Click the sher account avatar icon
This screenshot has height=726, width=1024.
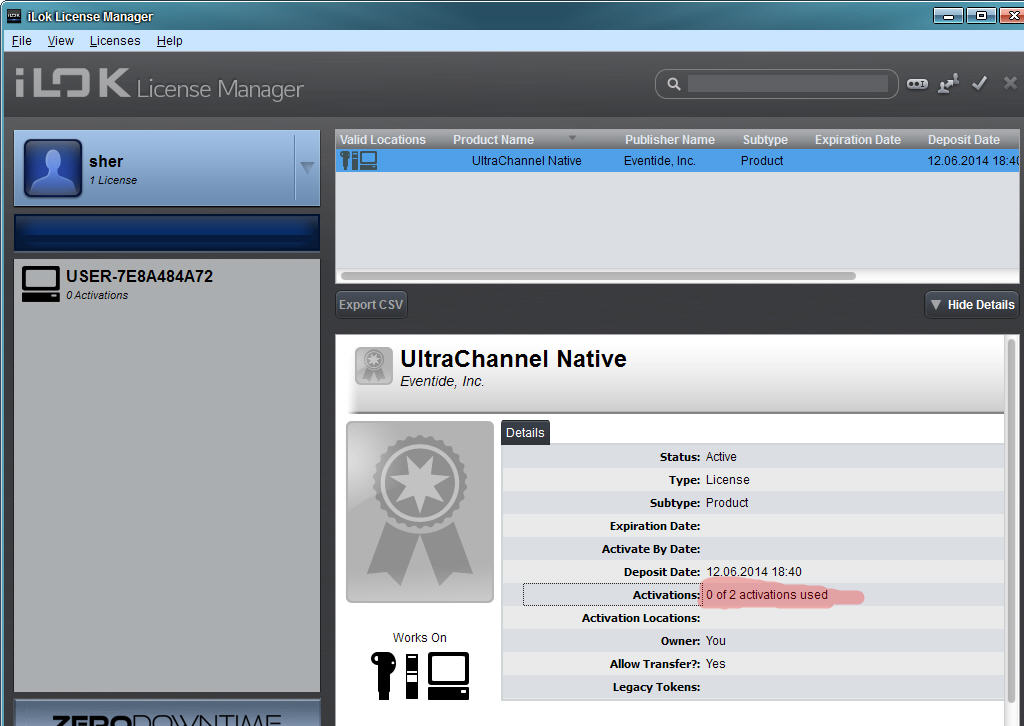pos(52,168)
